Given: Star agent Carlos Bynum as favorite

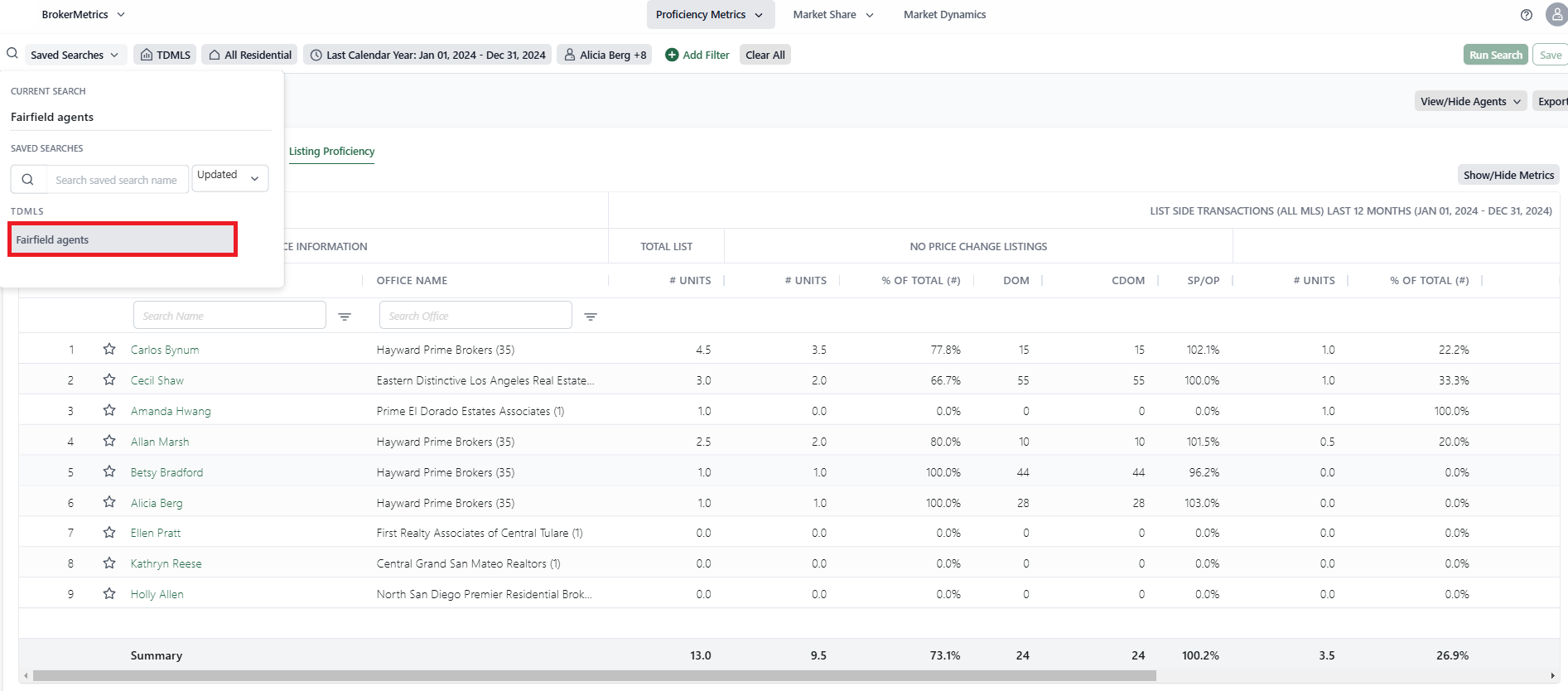Looking at the screenshot, I should pyautogui.click(x=109, y=350).
